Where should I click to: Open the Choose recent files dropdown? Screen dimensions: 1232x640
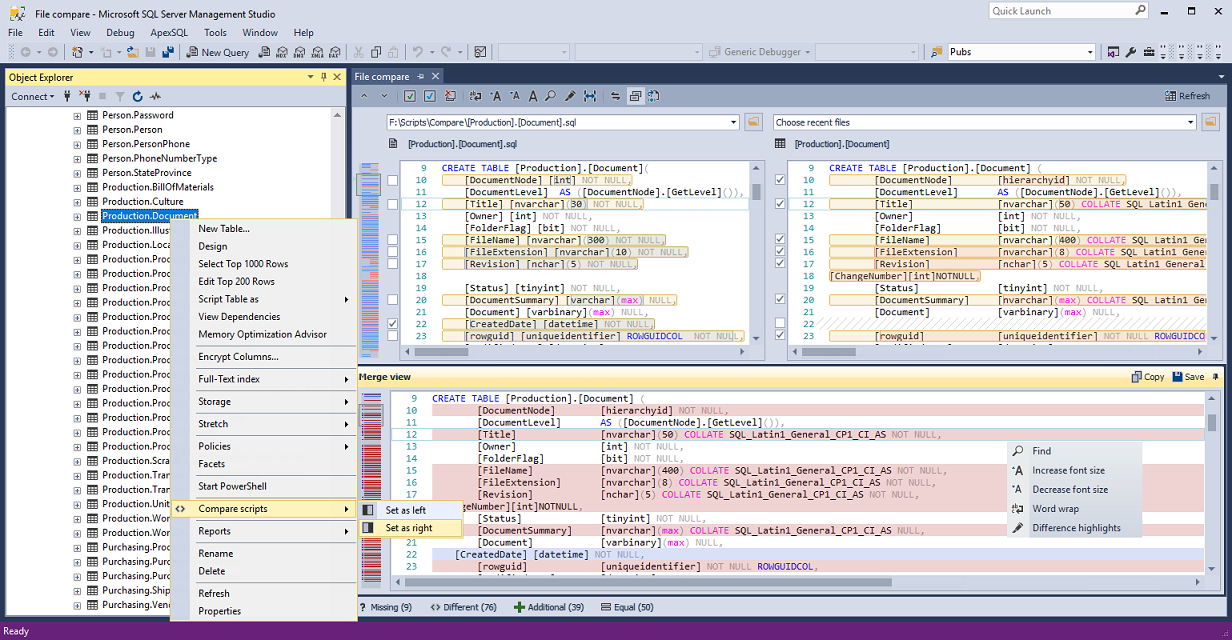(x=1190, y=122)
